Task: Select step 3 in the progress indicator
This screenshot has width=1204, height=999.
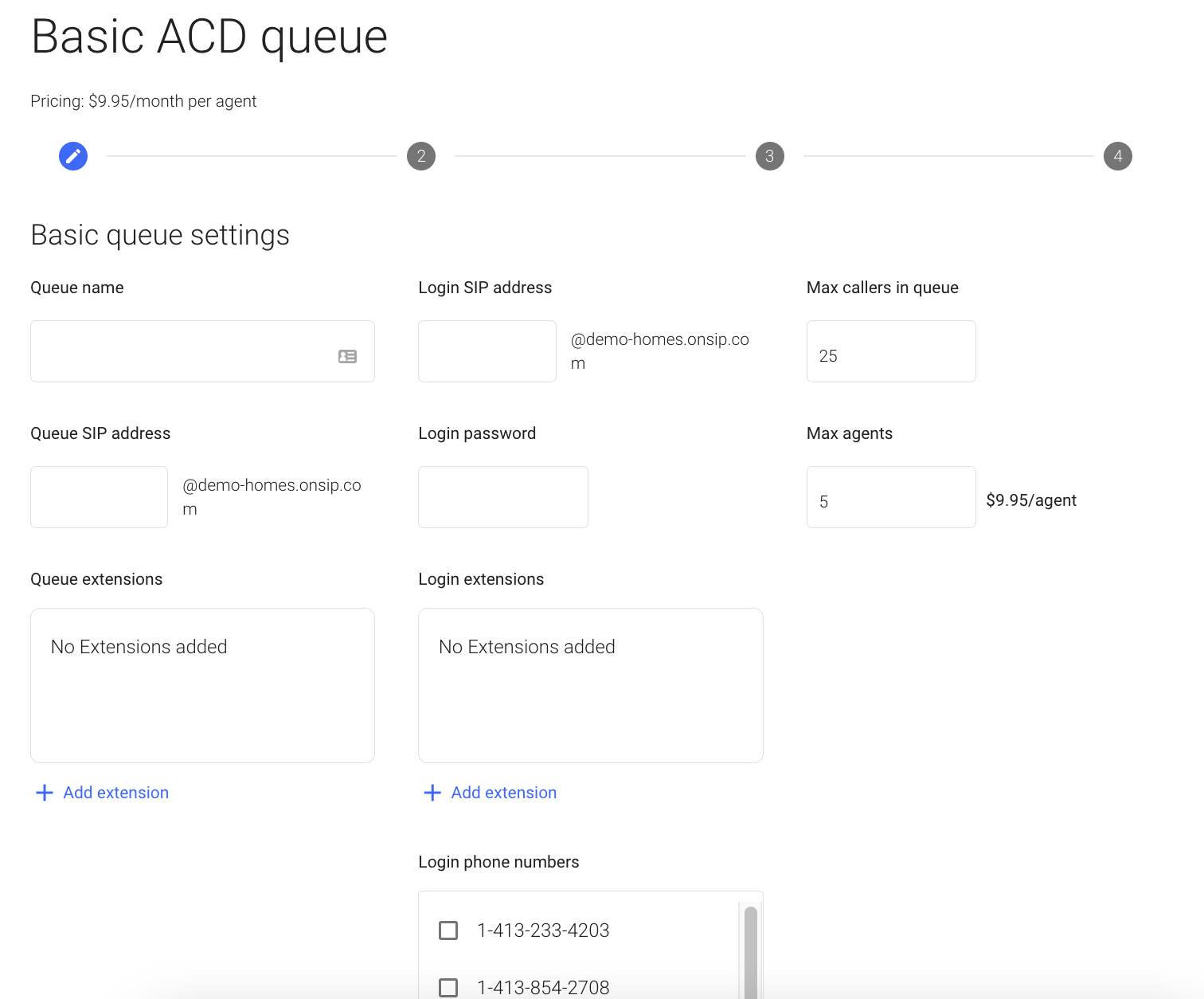Action: tap(769, 156)
